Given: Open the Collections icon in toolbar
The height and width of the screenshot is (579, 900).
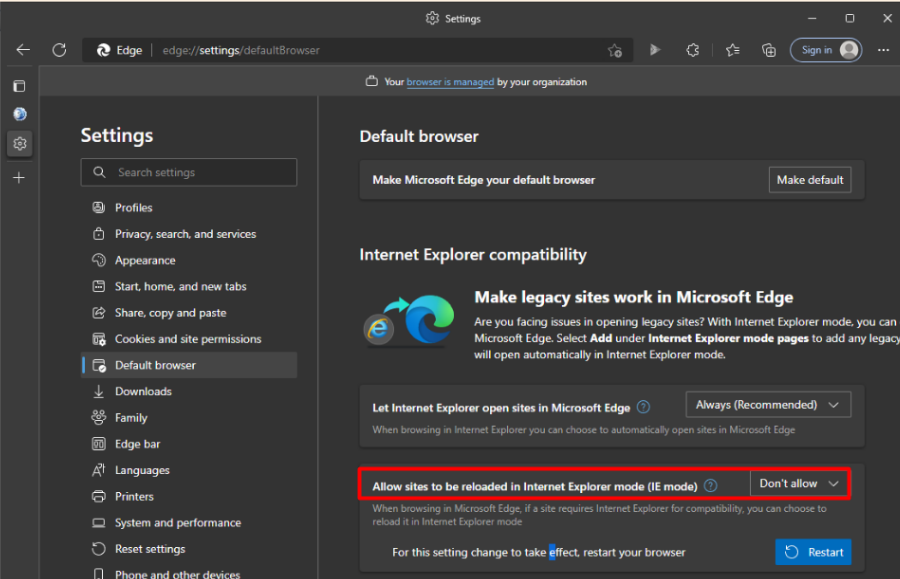Looking at the screenshot, I should click(769, 50).
